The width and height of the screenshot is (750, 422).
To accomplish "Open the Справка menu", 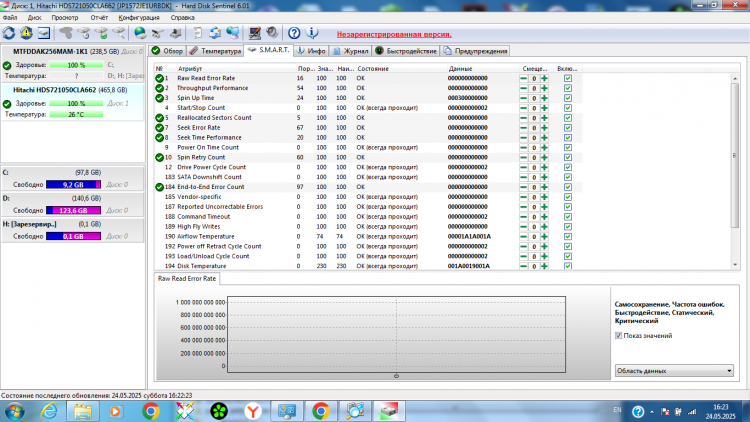I will click(x=182, y=18).
